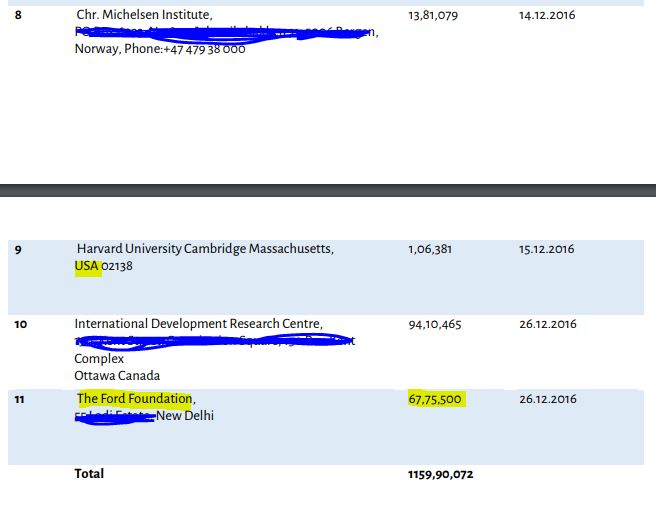Image resolution: width=656 pixels, height=521 pixels.
Task: Click the amount 1,06,381
Action: coord(430,249)
